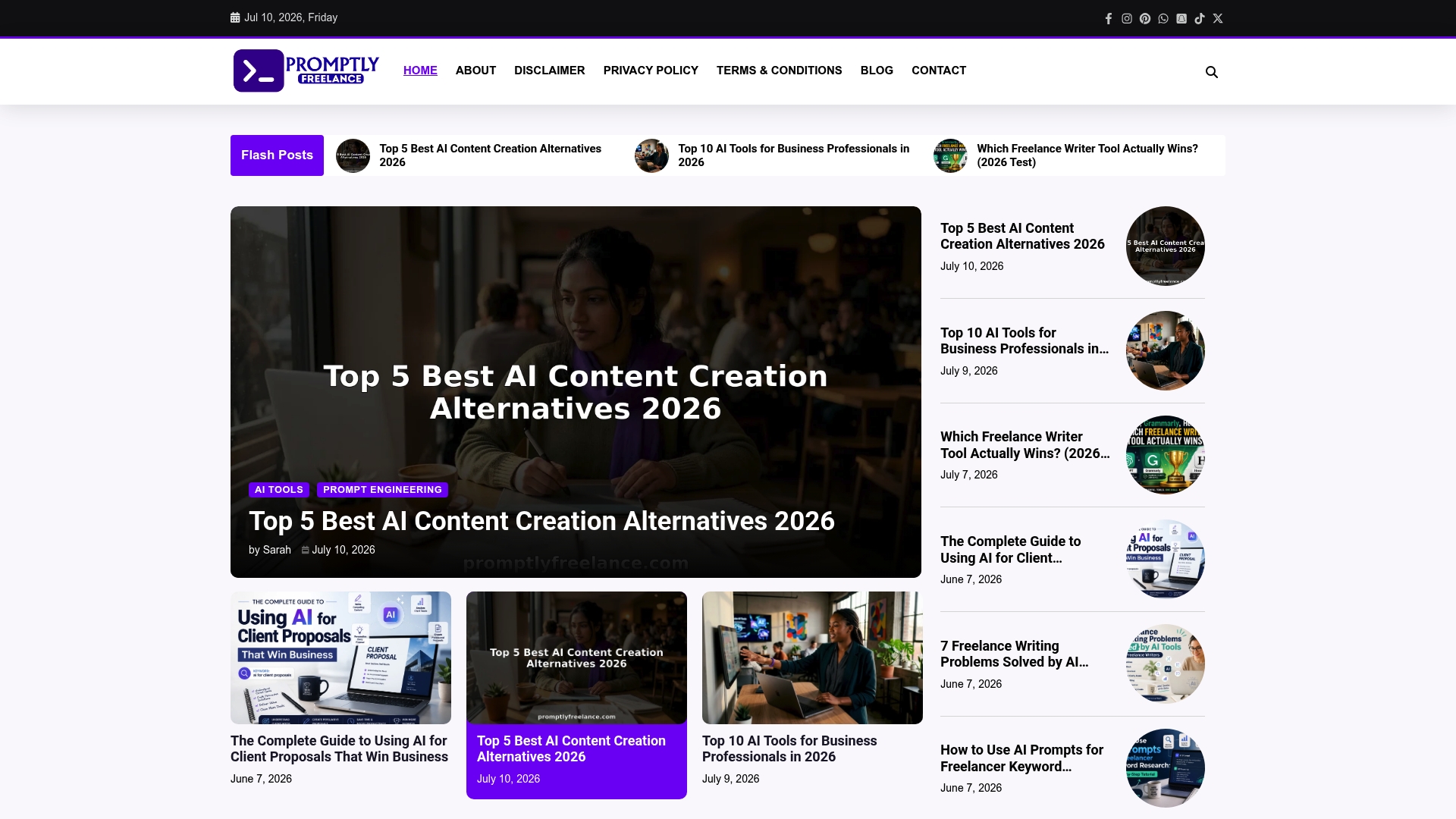Open the Blog menu item
This screenshot has width=1456, height=819.
[x=877, y=71]
